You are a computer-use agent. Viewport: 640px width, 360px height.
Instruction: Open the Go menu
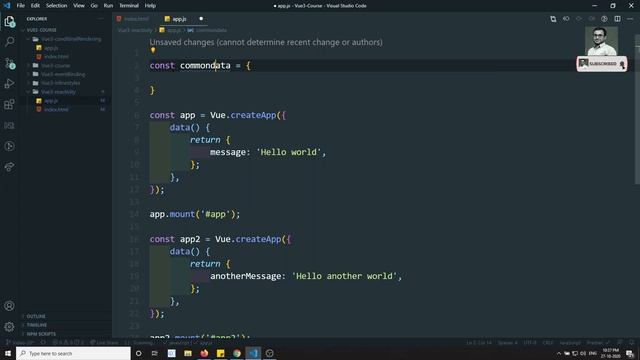(x=94, y=6)
